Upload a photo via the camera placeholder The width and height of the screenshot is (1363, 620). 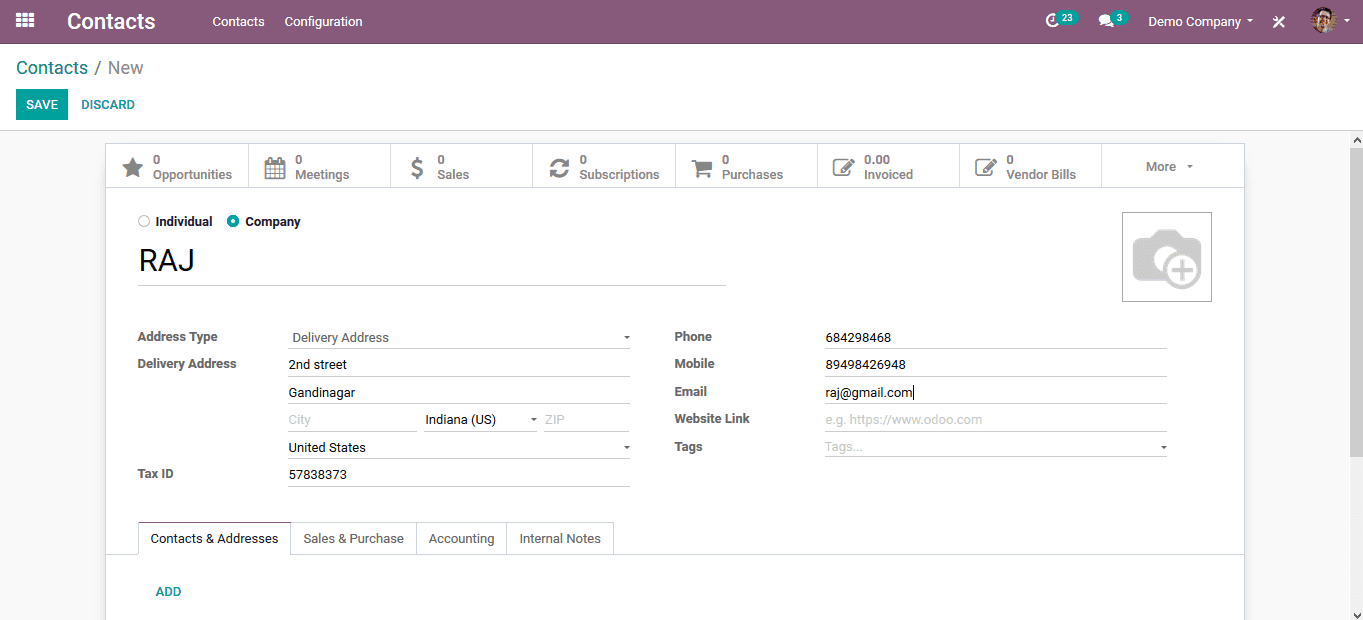point(1167,257)
